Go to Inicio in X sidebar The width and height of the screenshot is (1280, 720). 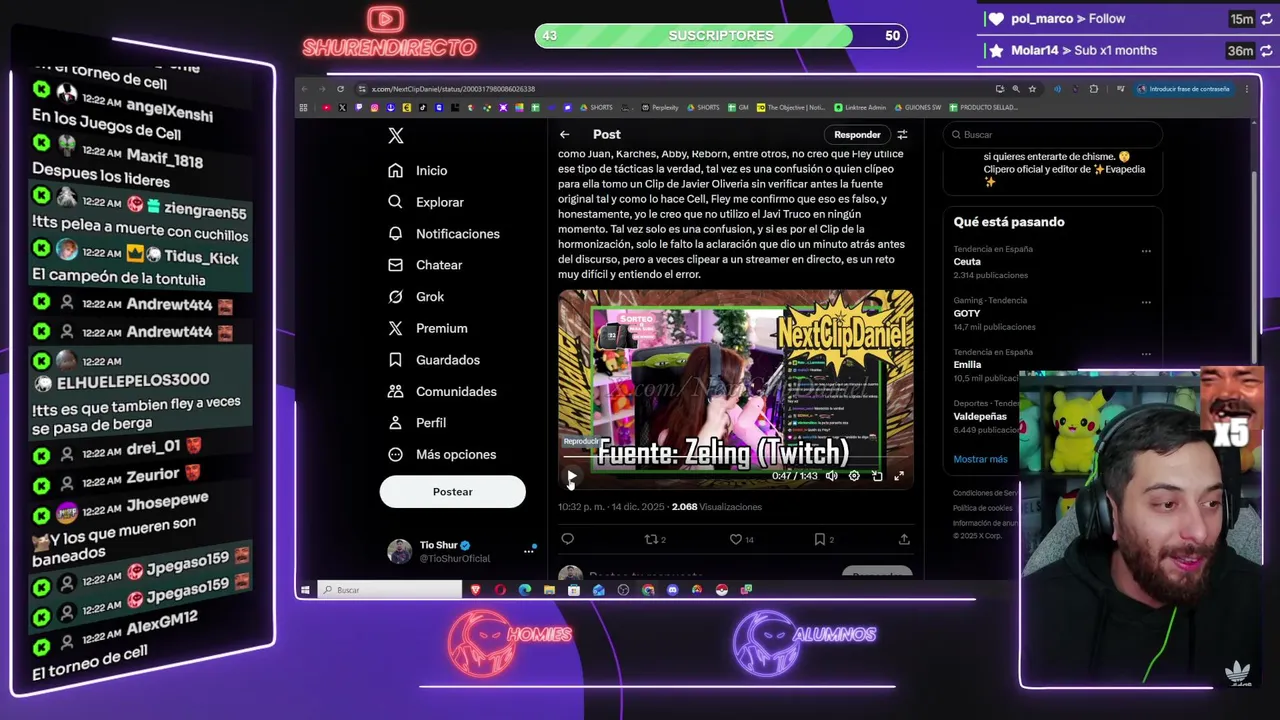tap(418, 171)
